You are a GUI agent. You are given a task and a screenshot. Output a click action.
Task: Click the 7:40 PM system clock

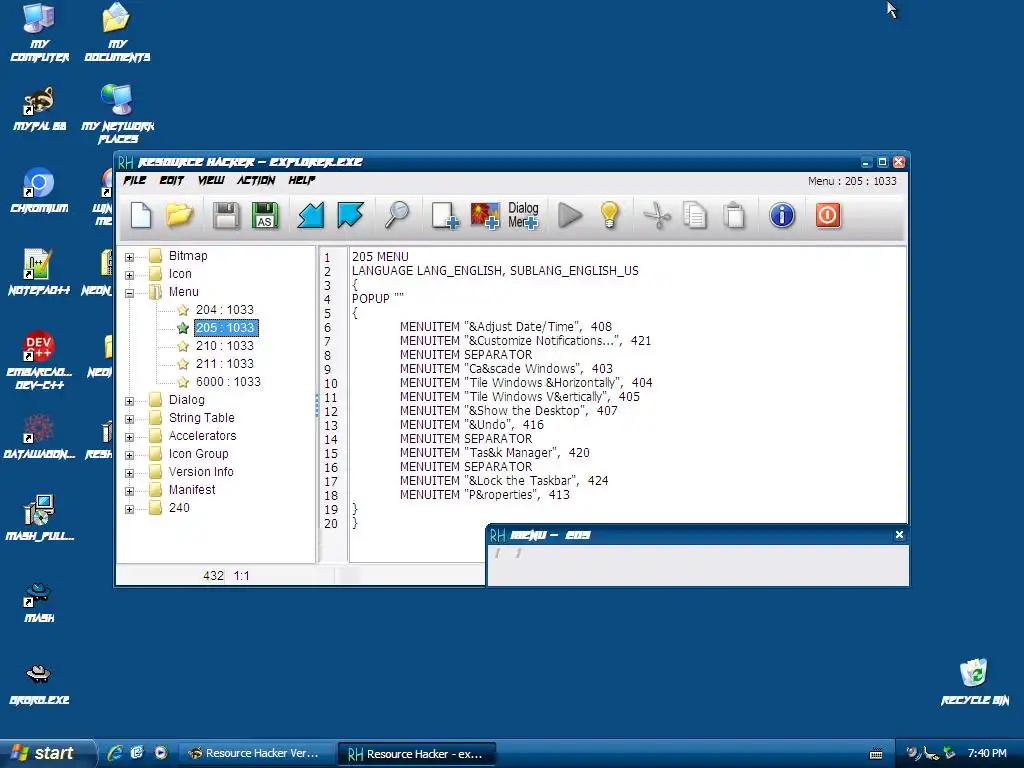coord(987,753)
